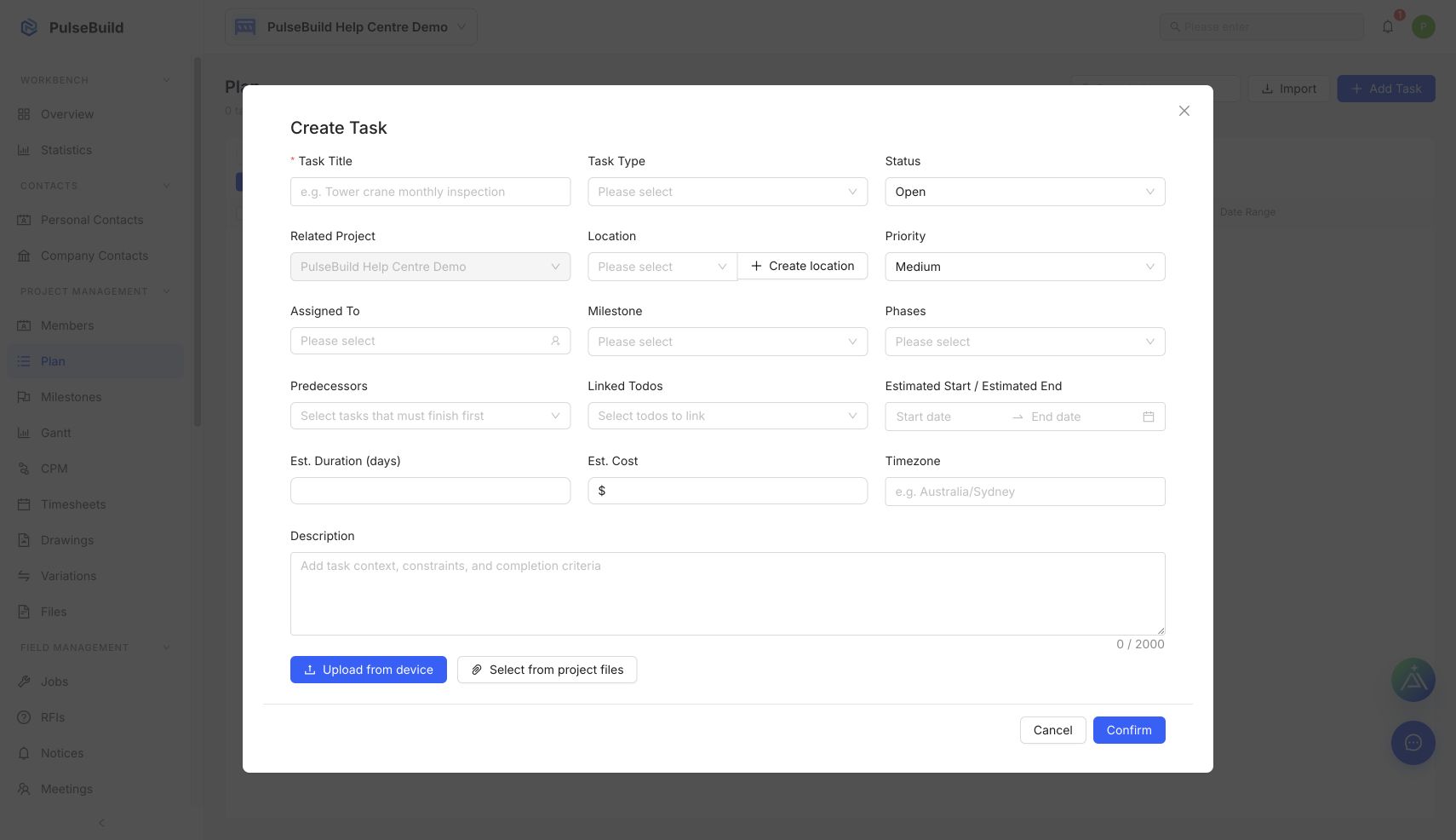1456x840 pixels.
Task: Open RFIs from the sidebar
Action: [95, 717]
